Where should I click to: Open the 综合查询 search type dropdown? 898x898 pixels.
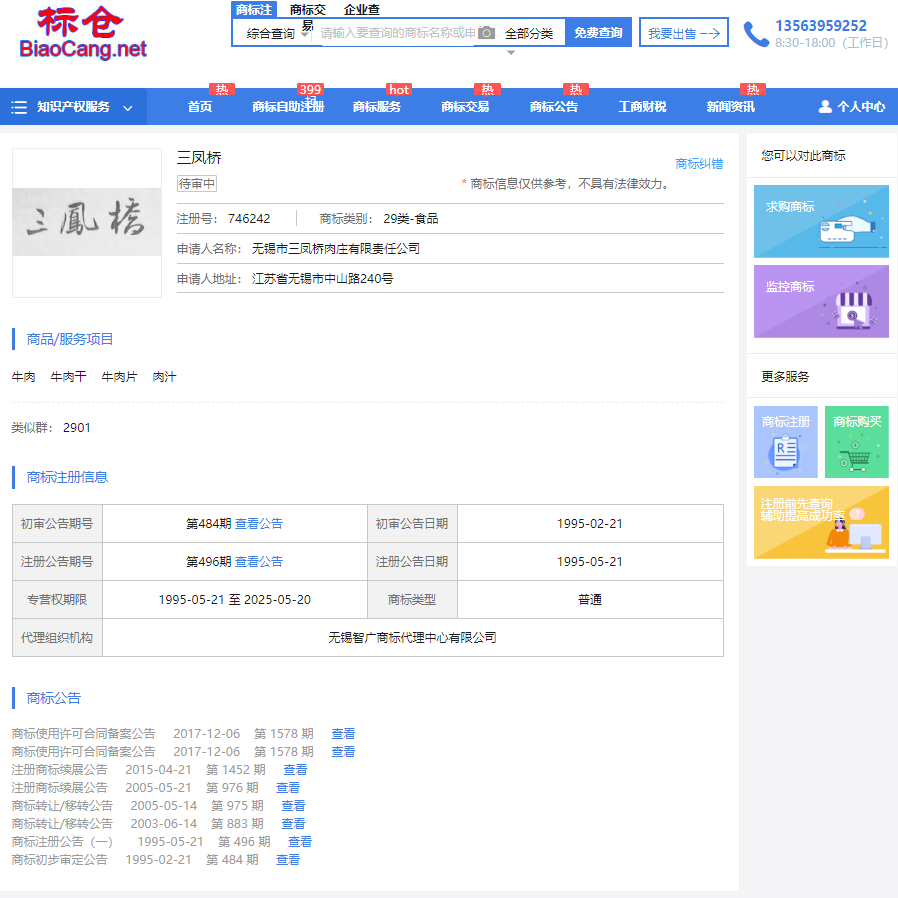[277, 34]
